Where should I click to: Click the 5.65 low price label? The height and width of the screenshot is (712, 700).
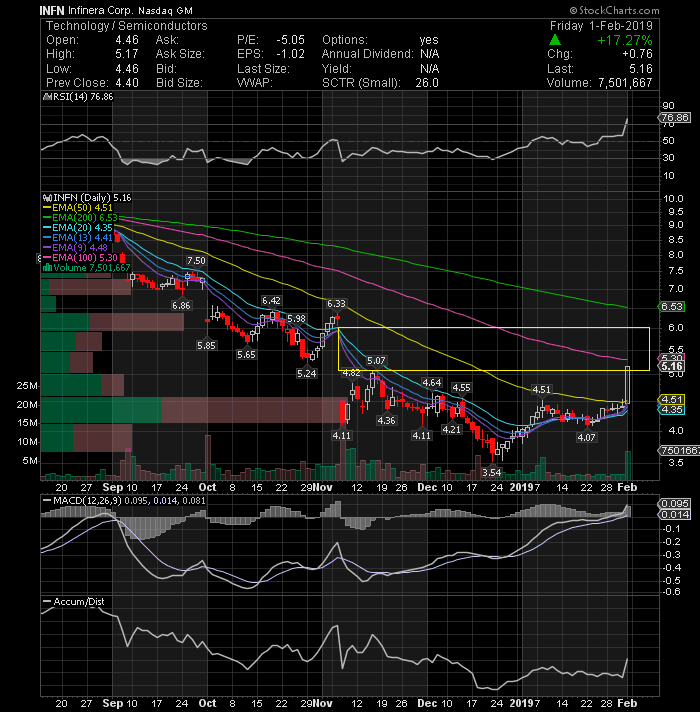point(246,355)
